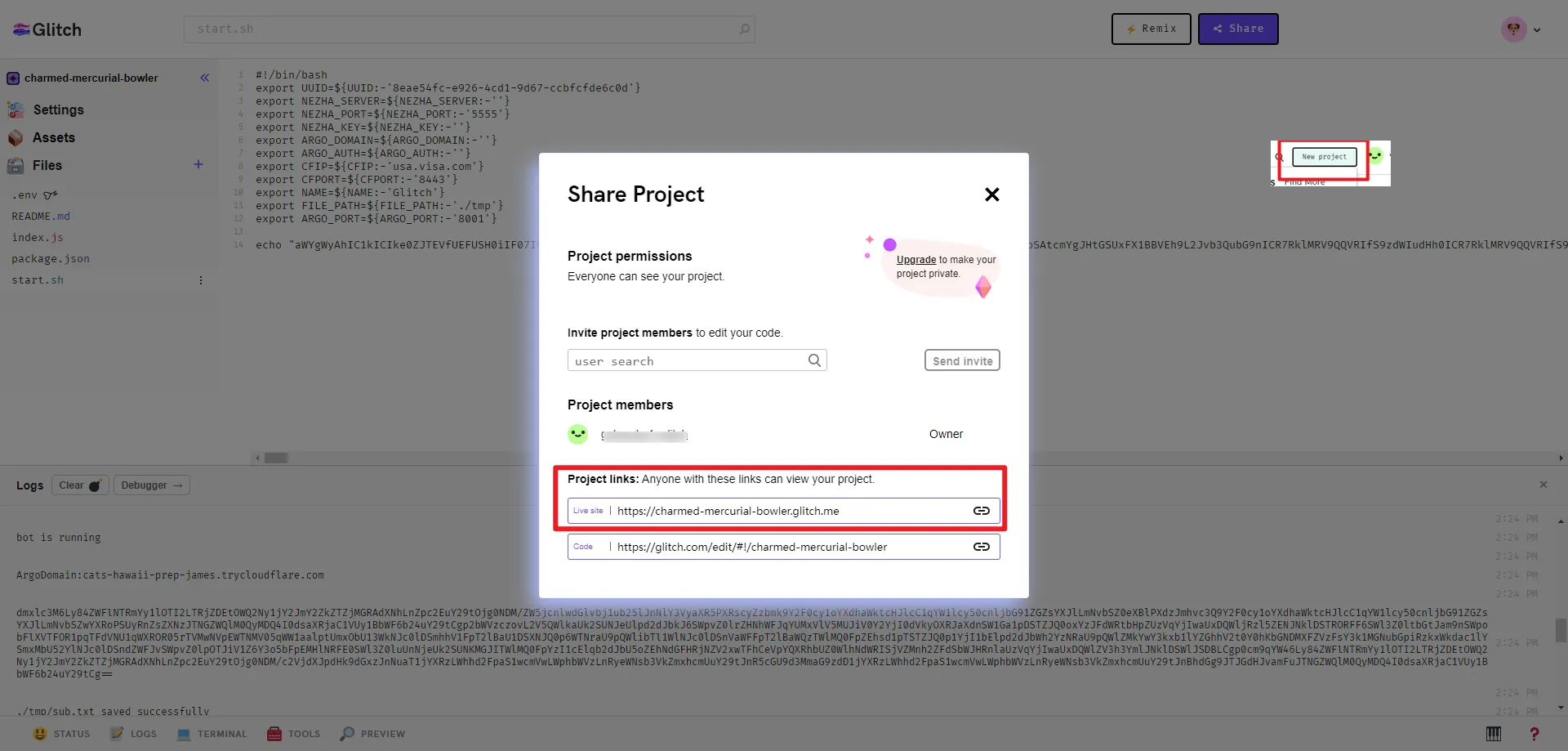This screenshot has height=751, width=1568.
Task: Open the Preview tab
Action: coord(373,734)
